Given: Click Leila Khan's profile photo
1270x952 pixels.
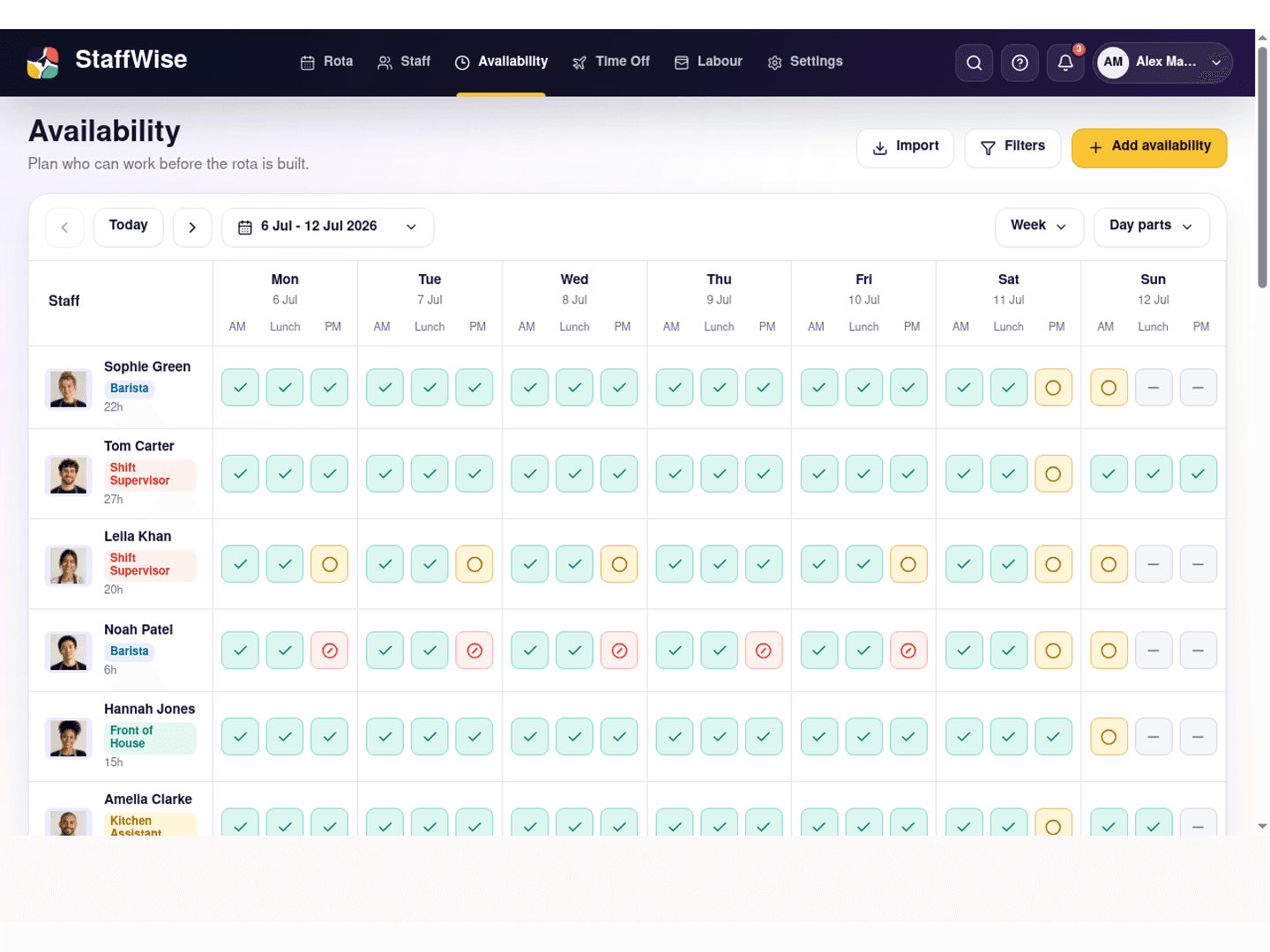Looking at the screenshot, I should click(68, 565).
